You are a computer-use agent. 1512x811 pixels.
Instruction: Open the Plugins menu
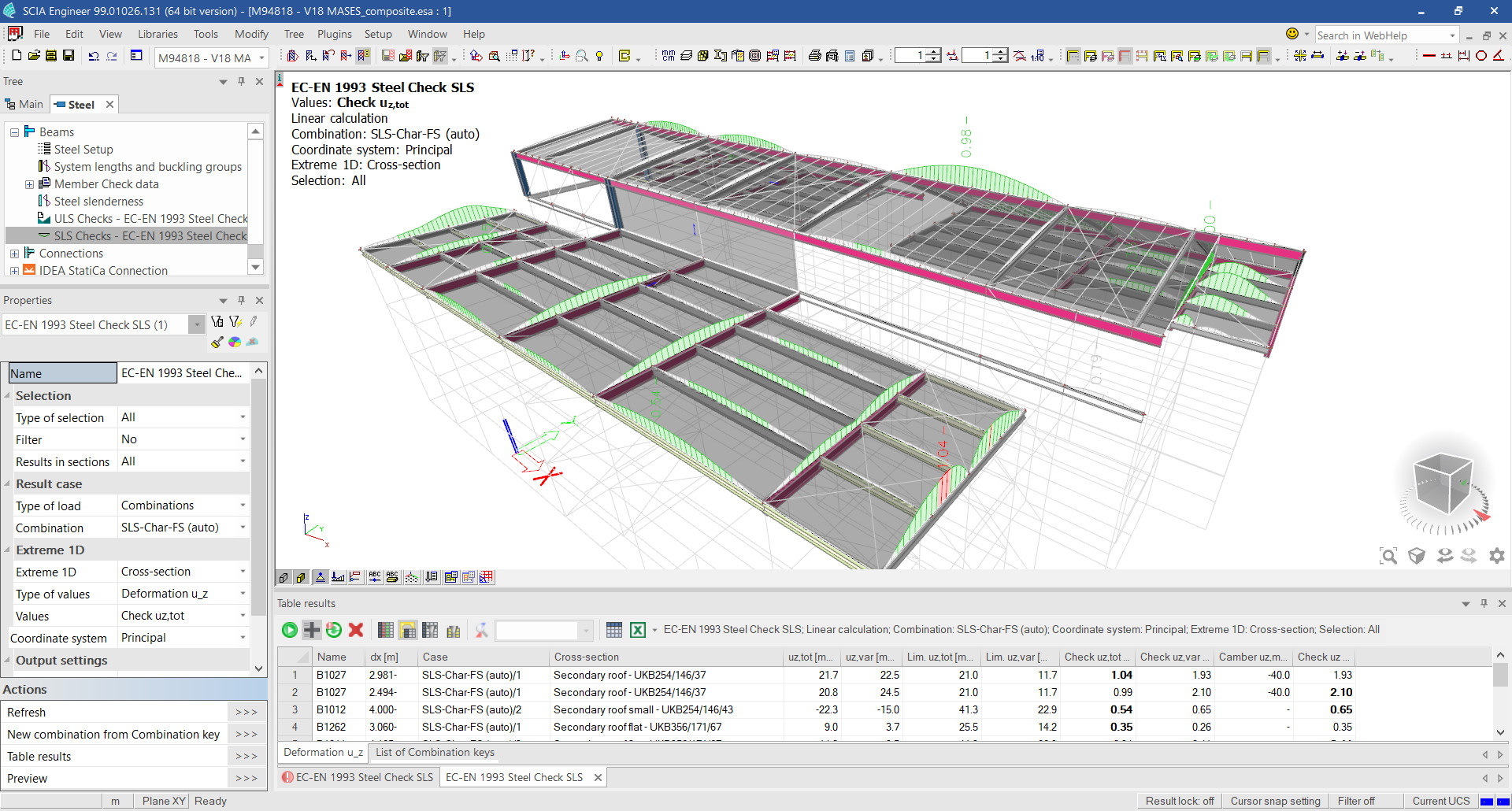point(335,34)
